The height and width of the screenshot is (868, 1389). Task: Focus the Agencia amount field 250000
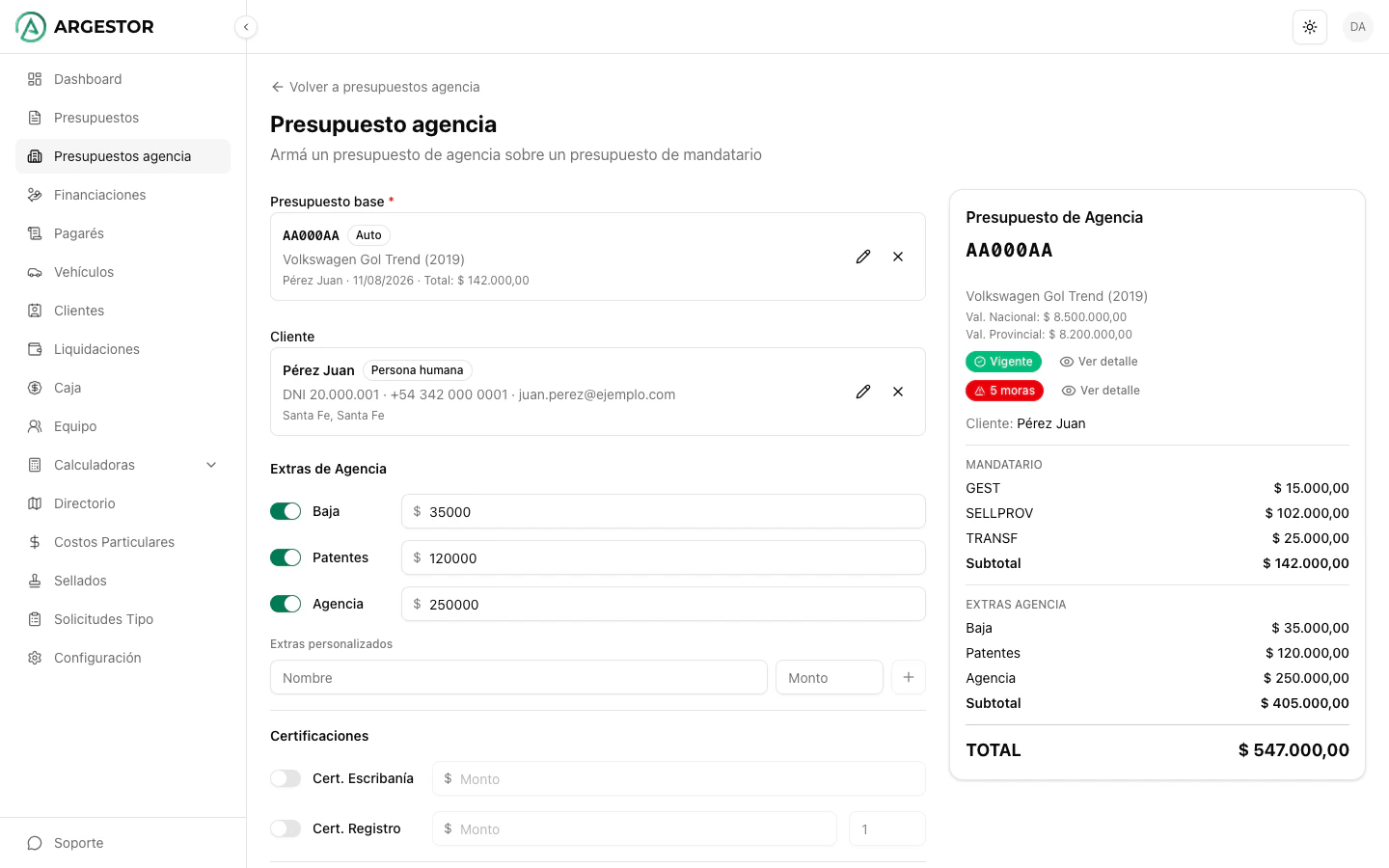tap(664, 604)
